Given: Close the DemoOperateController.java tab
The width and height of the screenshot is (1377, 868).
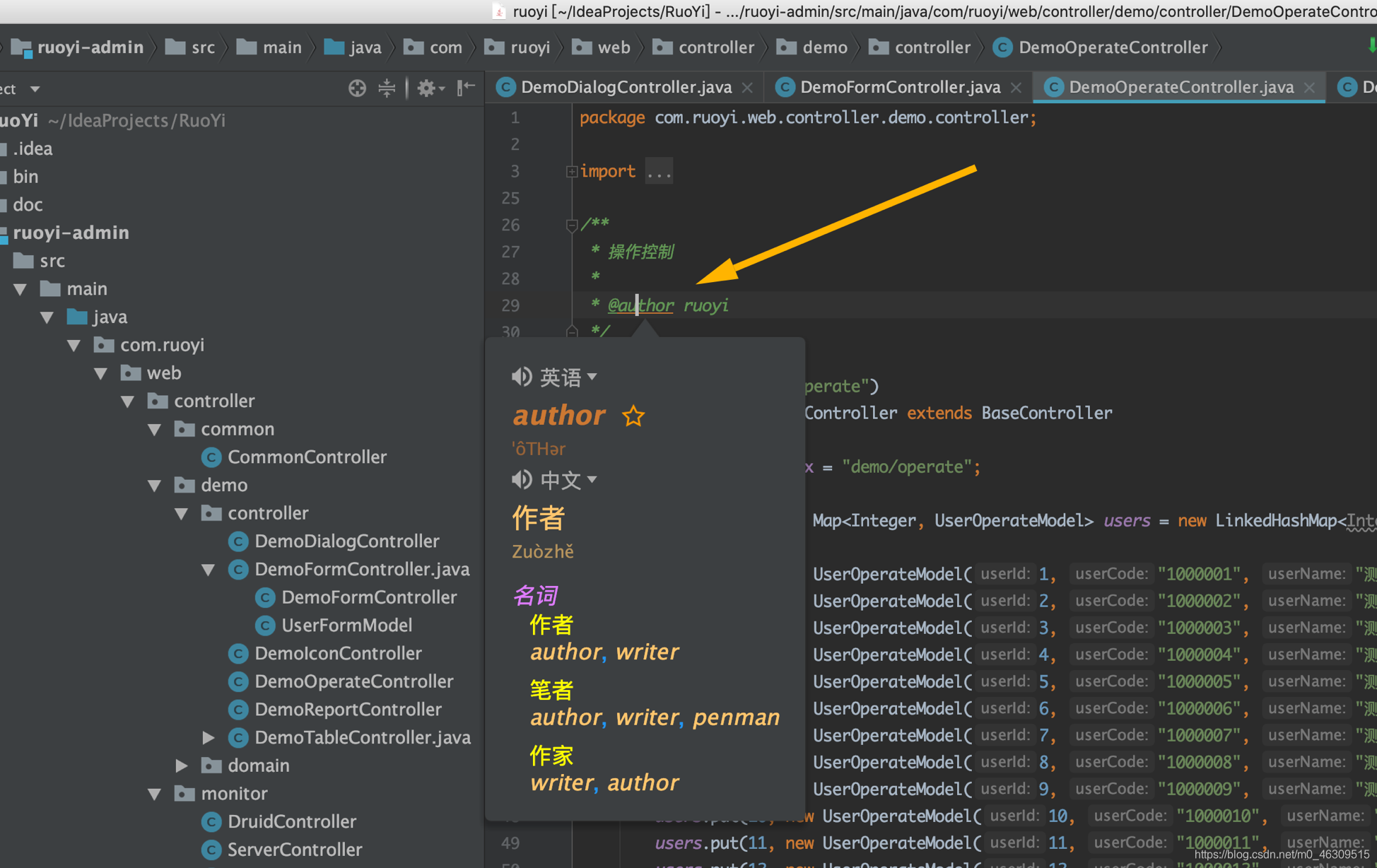Looking at the screenshot, I should (1309, 88).
